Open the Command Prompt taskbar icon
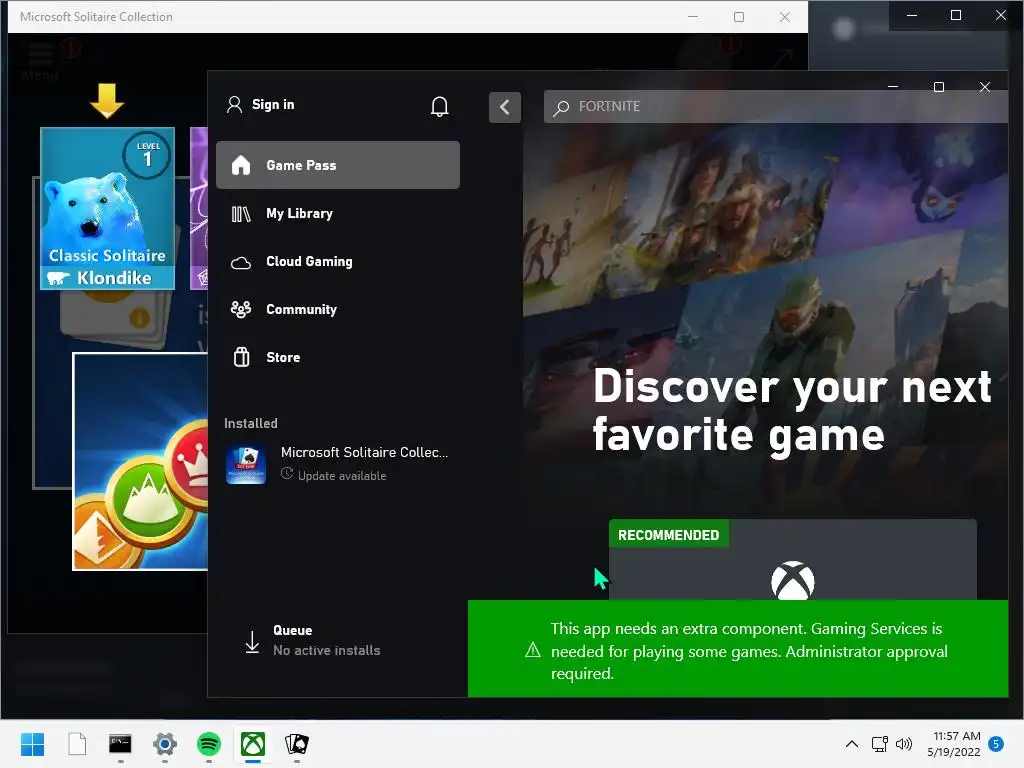Viewport: 1024px width, 768px height. [120, 744]
